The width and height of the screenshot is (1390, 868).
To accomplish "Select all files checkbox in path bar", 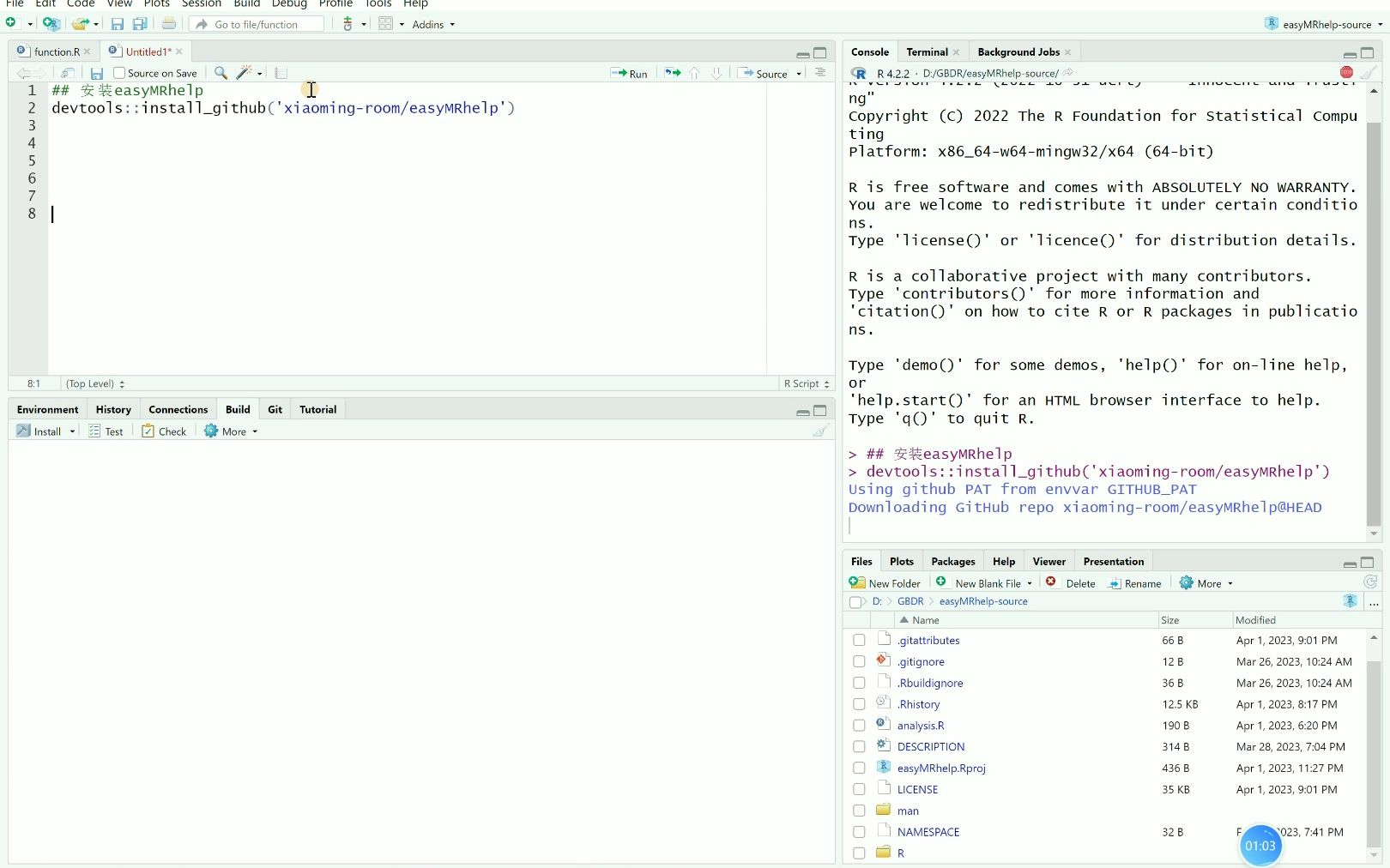I will 855,602.
